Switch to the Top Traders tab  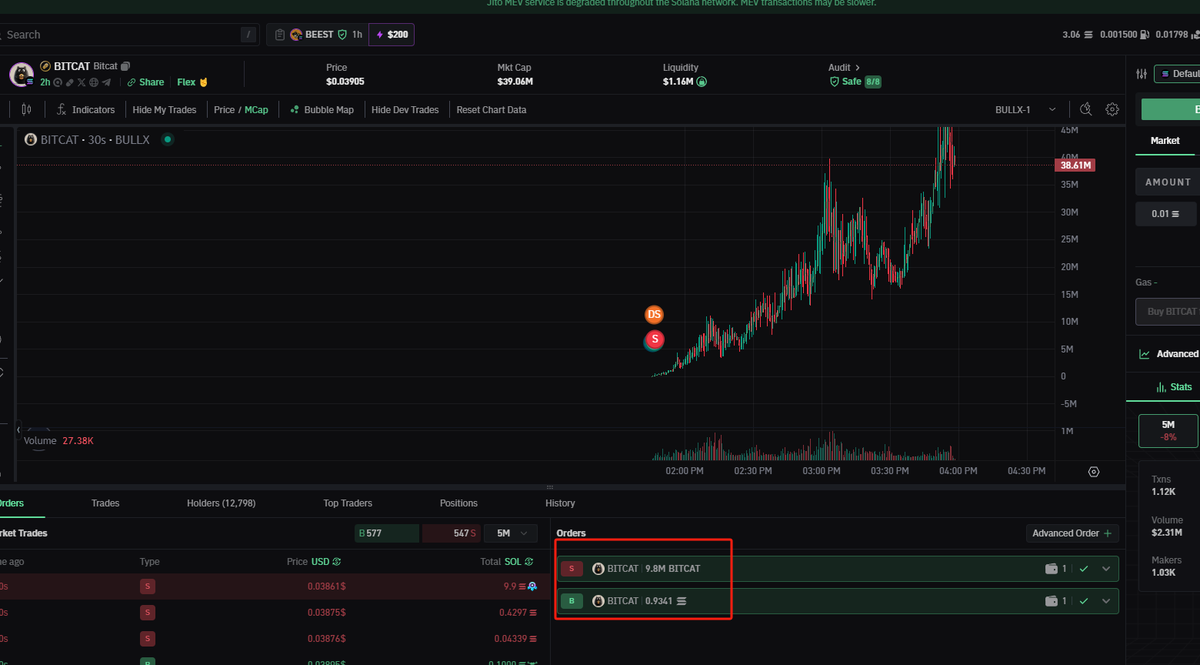(x=347, y=503)
